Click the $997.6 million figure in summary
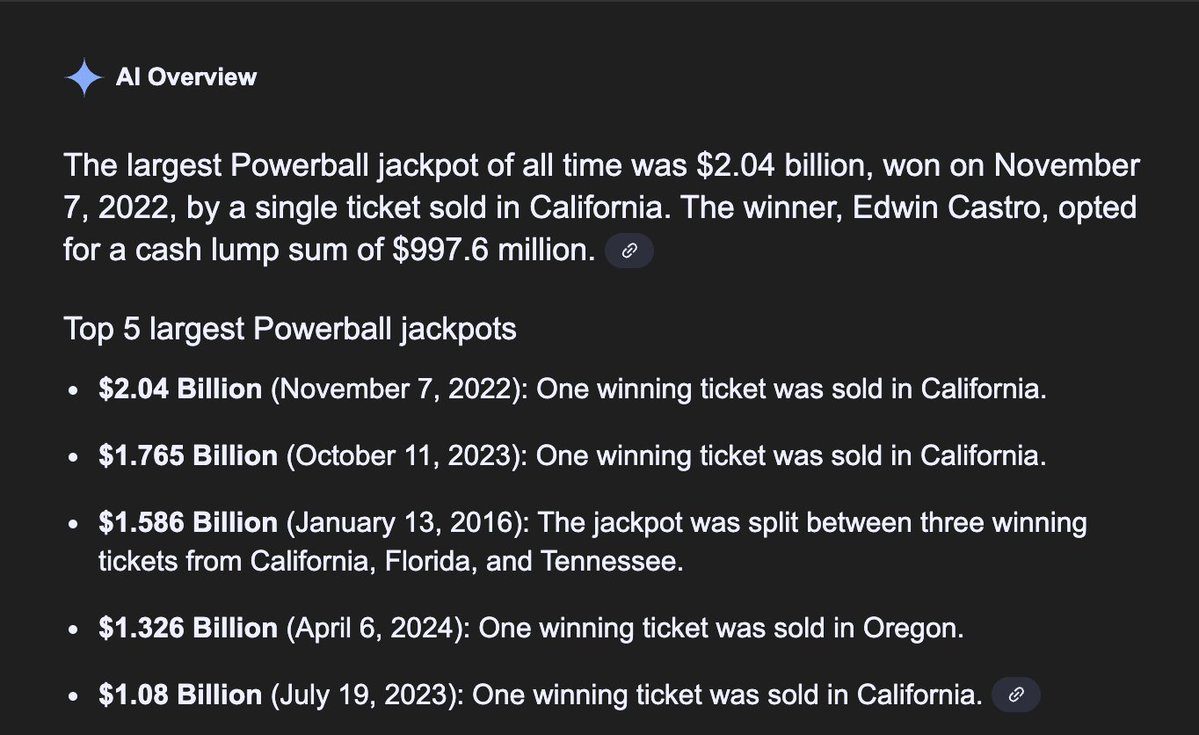Image resolution: width=1199 pixels, height=735 pixels. [x=493, y=250]
